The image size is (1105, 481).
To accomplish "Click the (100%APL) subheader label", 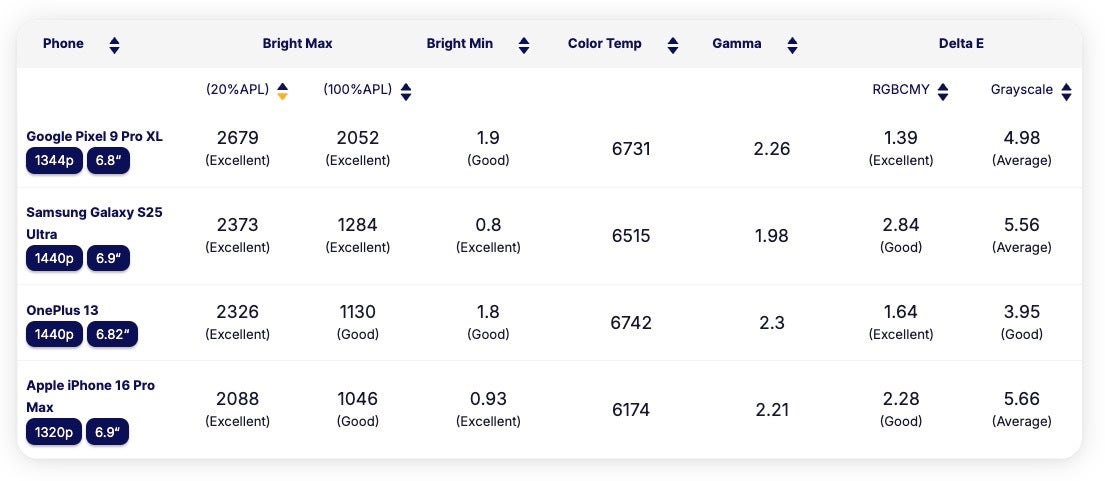I will 358,89.
